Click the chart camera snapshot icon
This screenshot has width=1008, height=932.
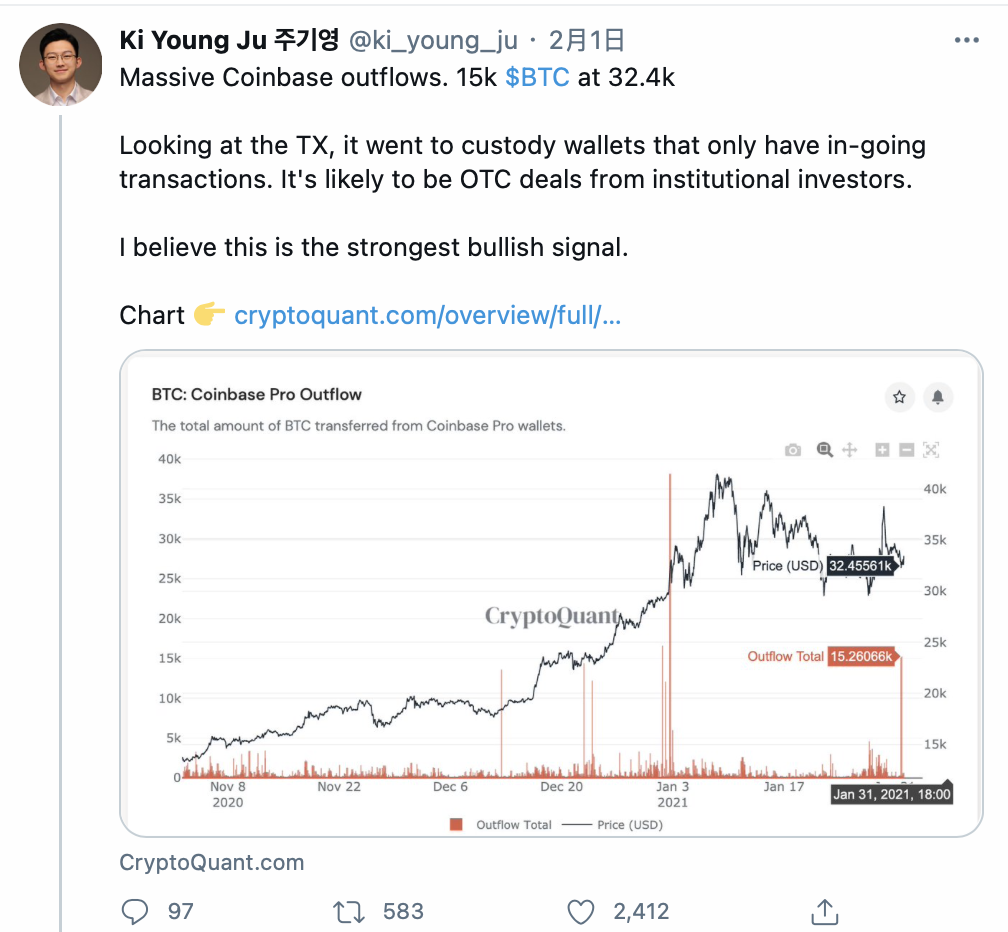click(x=793, y=451)
